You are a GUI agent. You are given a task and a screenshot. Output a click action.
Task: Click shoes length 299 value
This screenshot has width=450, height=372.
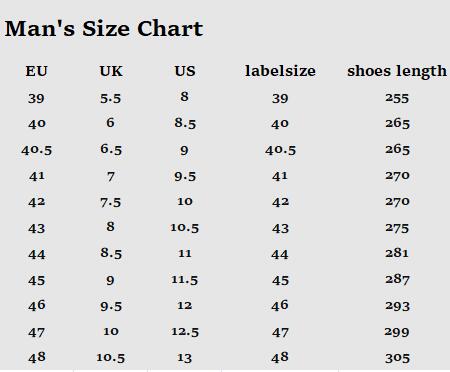point(397,332)
